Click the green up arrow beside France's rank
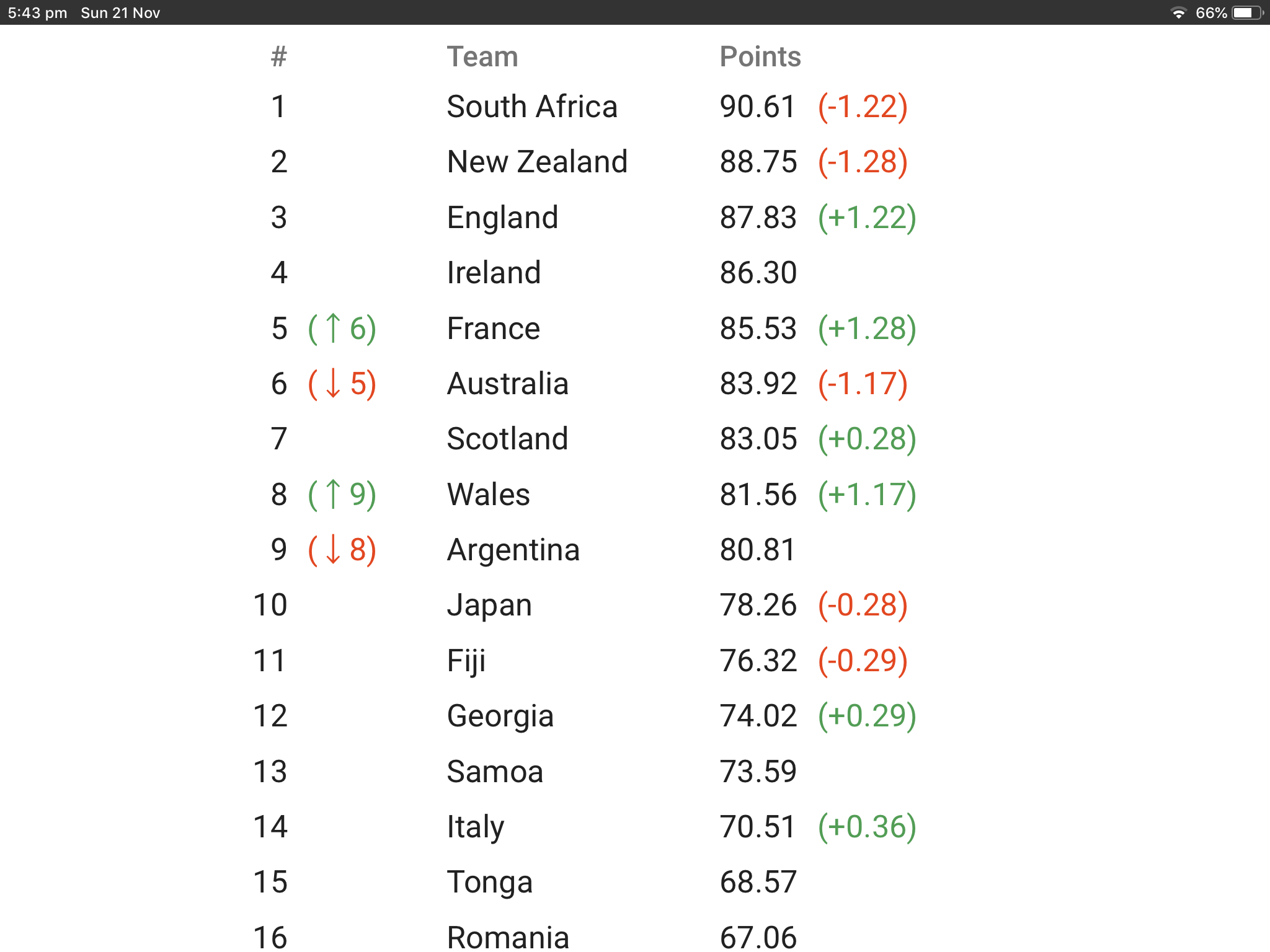 pyautogui.click(x=333, y=328)
